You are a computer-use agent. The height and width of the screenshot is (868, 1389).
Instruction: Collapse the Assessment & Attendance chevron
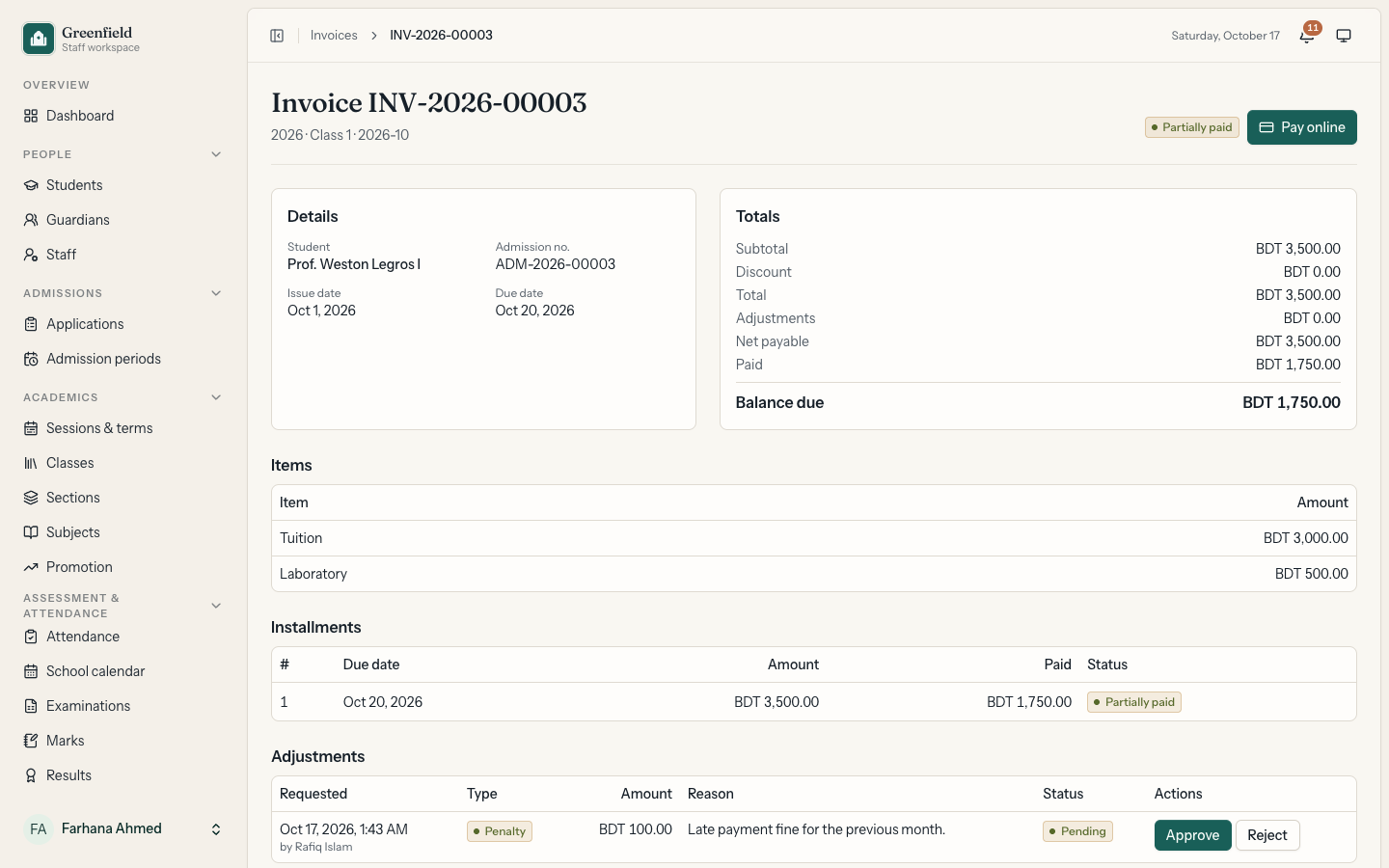coord(216,606)
